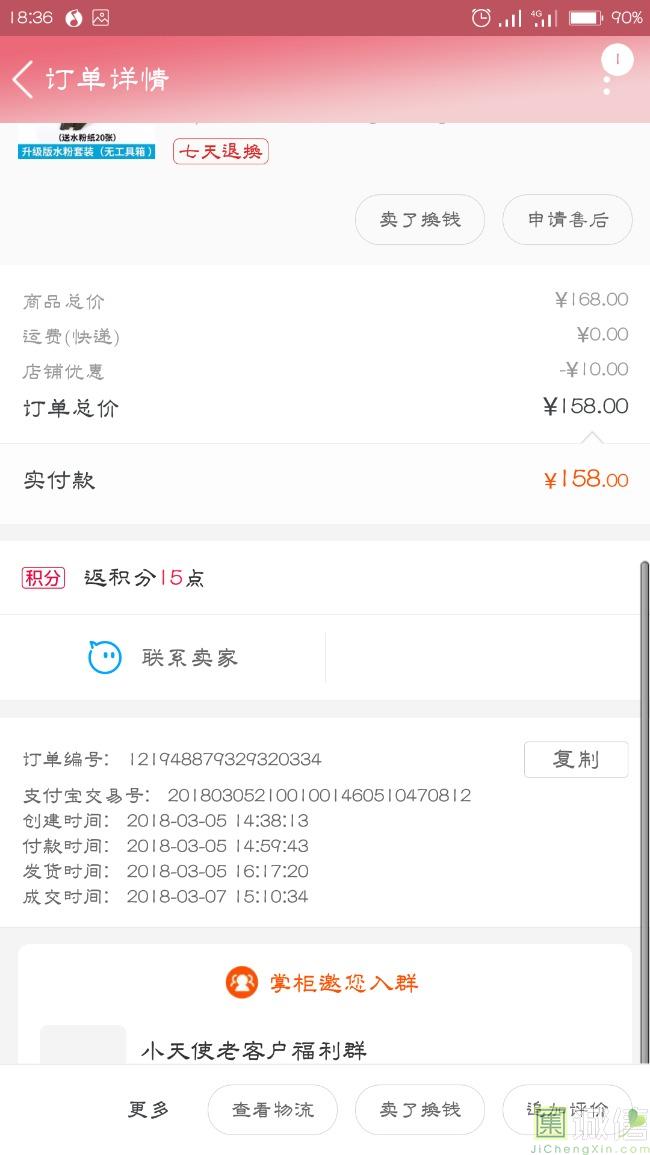This screenshot has width=650, height=1155.
Task: Tap 追加评价 additional review button
Action: [x=567, y=1109]
